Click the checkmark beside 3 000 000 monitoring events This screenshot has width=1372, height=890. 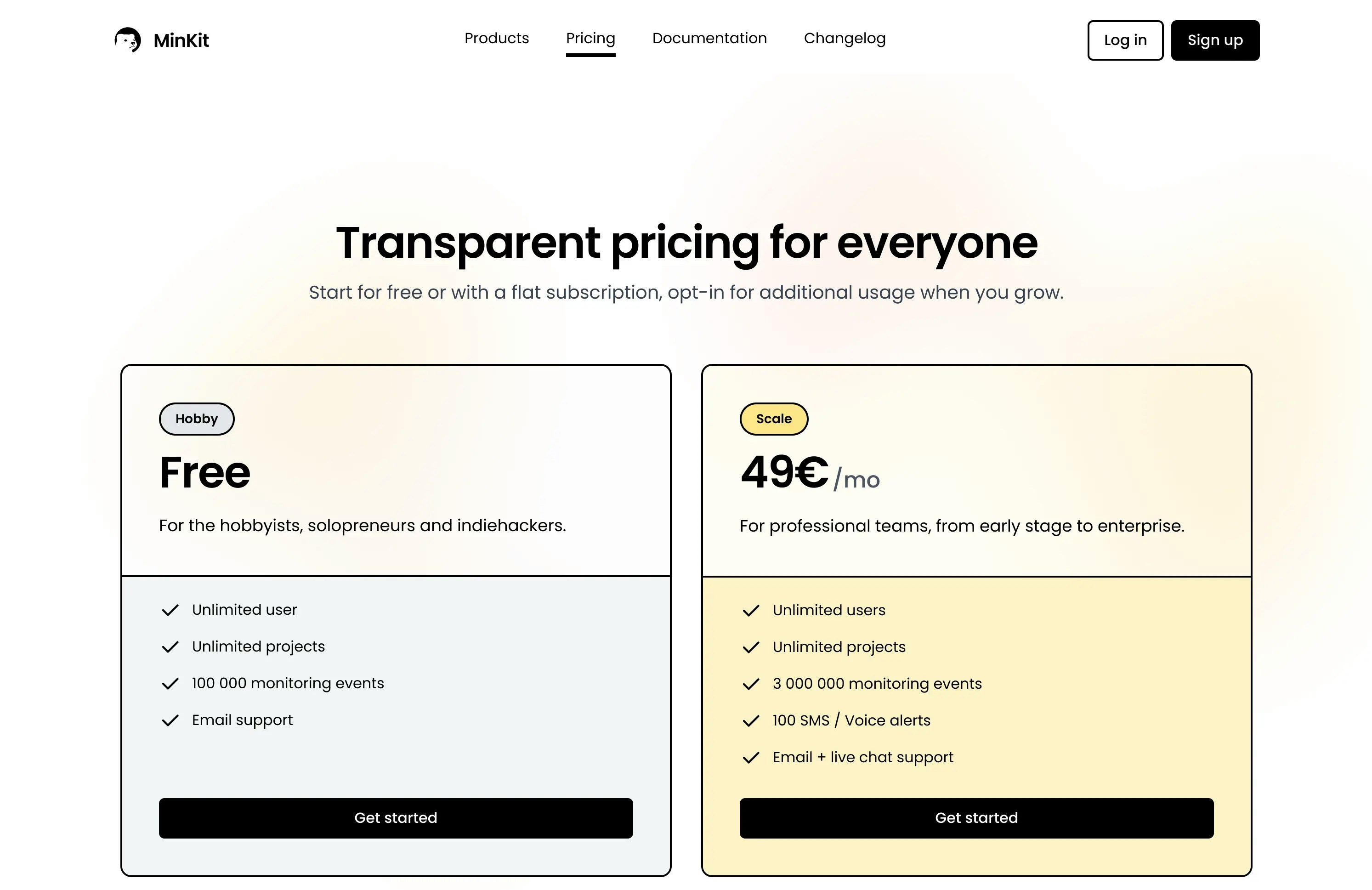tap(751, 685)
